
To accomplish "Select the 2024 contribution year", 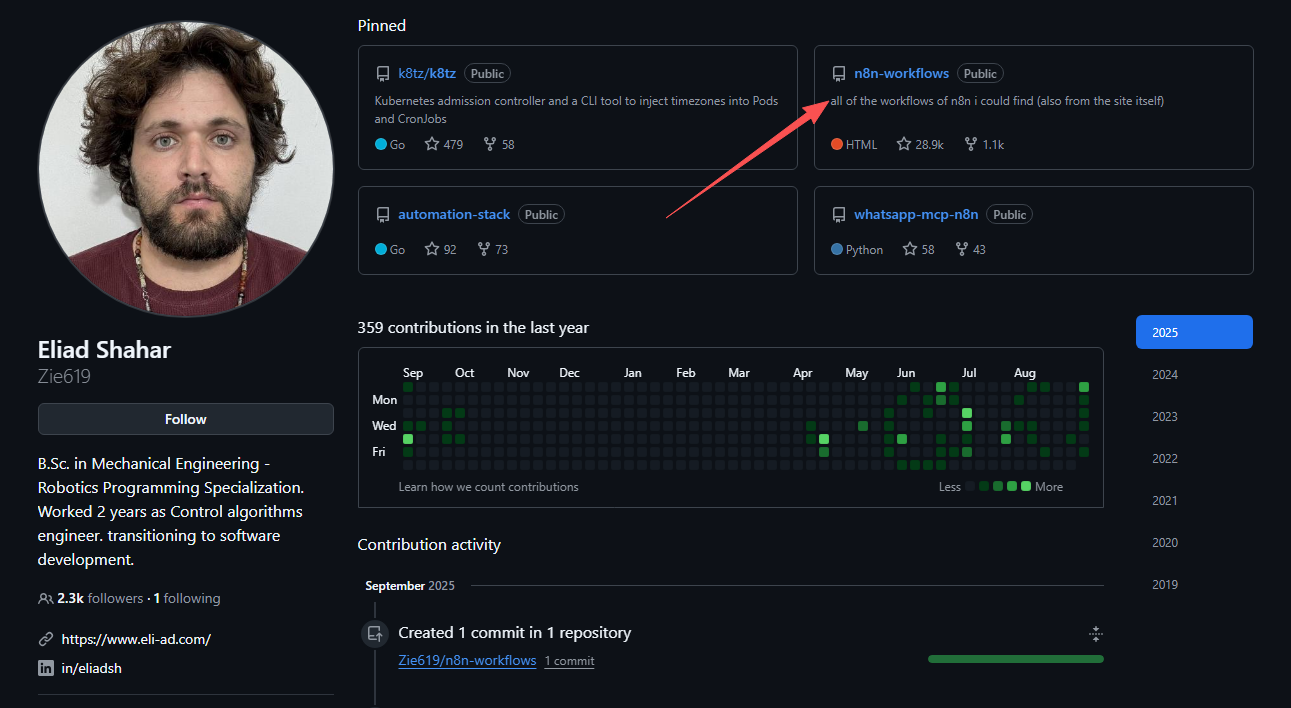I will [1194, 374].
